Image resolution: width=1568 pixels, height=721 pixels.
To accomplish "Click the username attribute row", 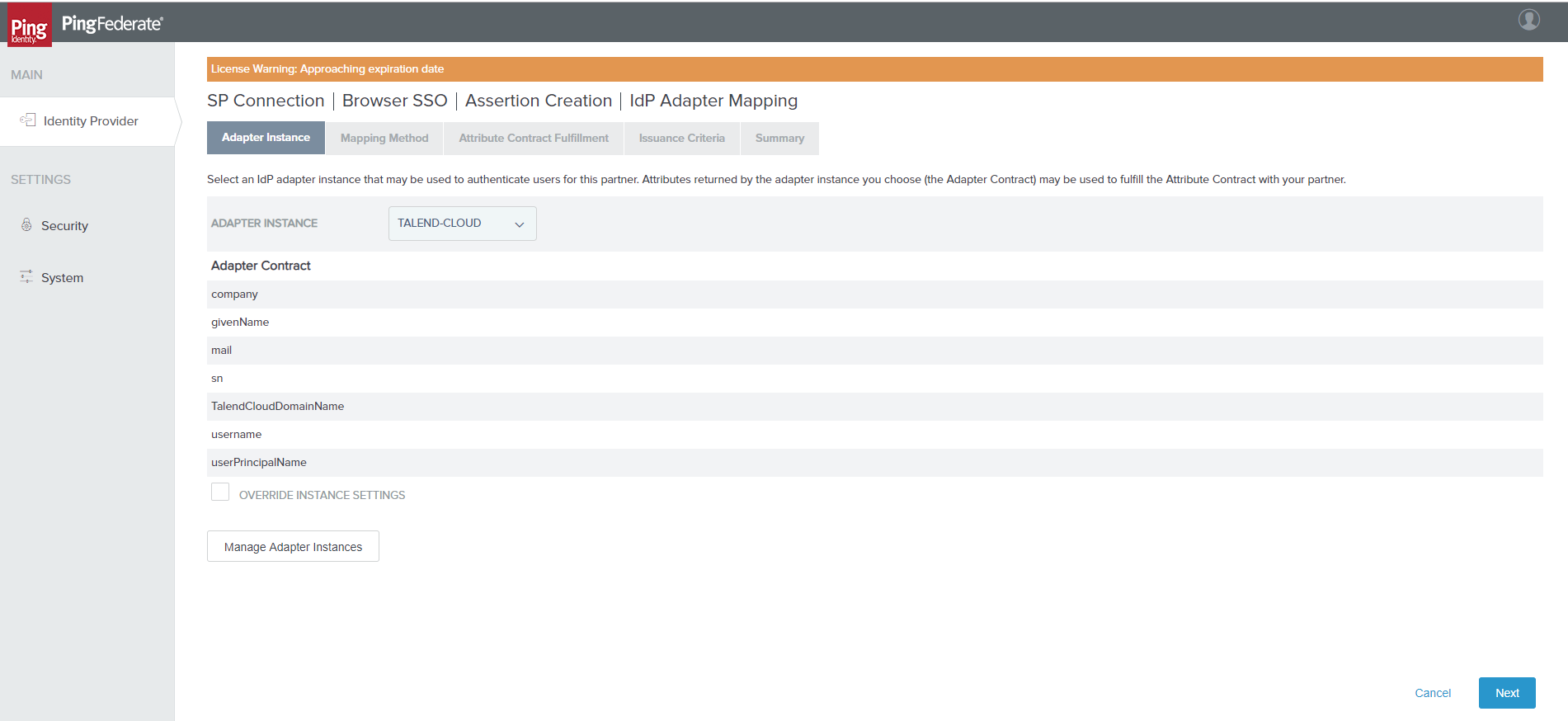I will pos(874,435).
